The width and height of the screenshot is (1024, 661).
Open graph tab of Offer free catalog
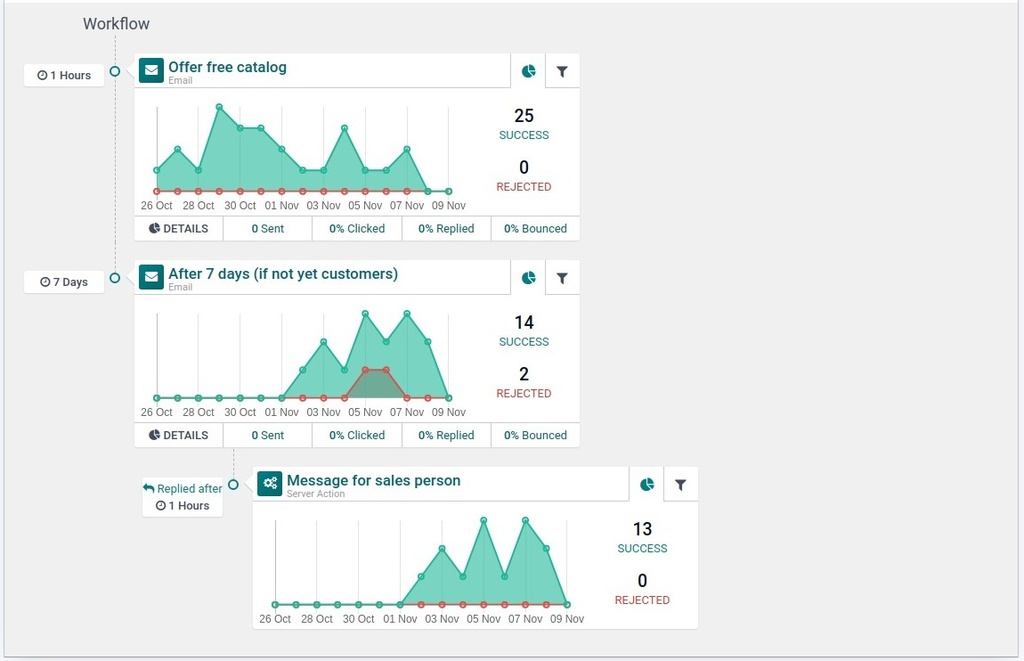pos(529,71)
